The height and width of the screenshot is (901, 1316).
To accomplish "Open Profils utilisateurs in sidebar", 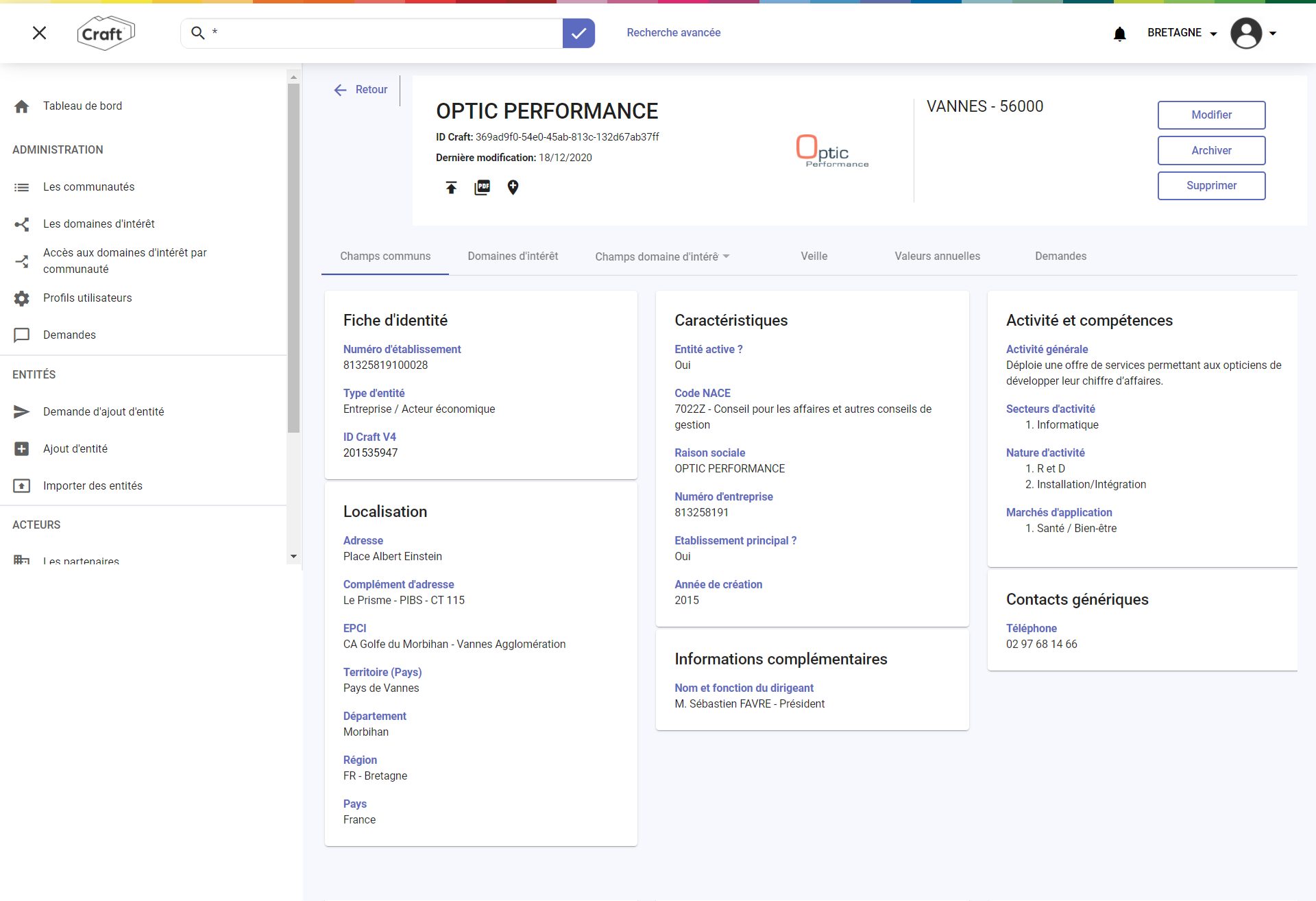I will 87,298.
